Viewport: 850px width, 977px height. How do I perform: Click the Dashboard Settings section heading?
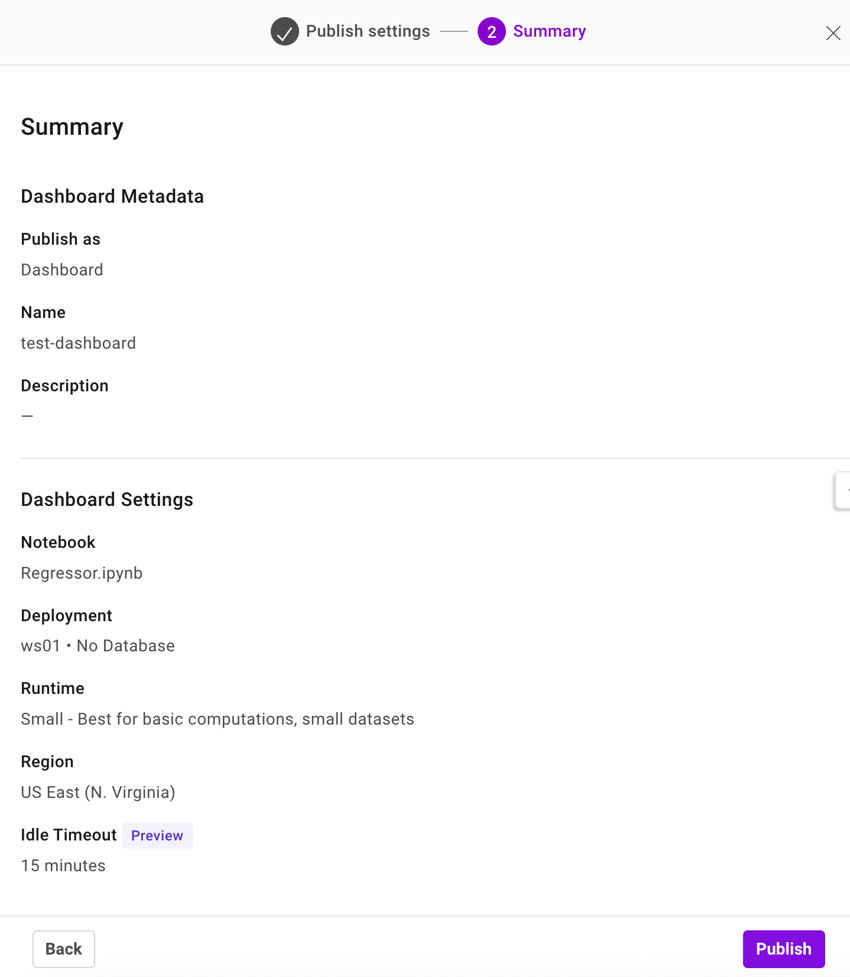pyautogui.click(x=106, y=499)
